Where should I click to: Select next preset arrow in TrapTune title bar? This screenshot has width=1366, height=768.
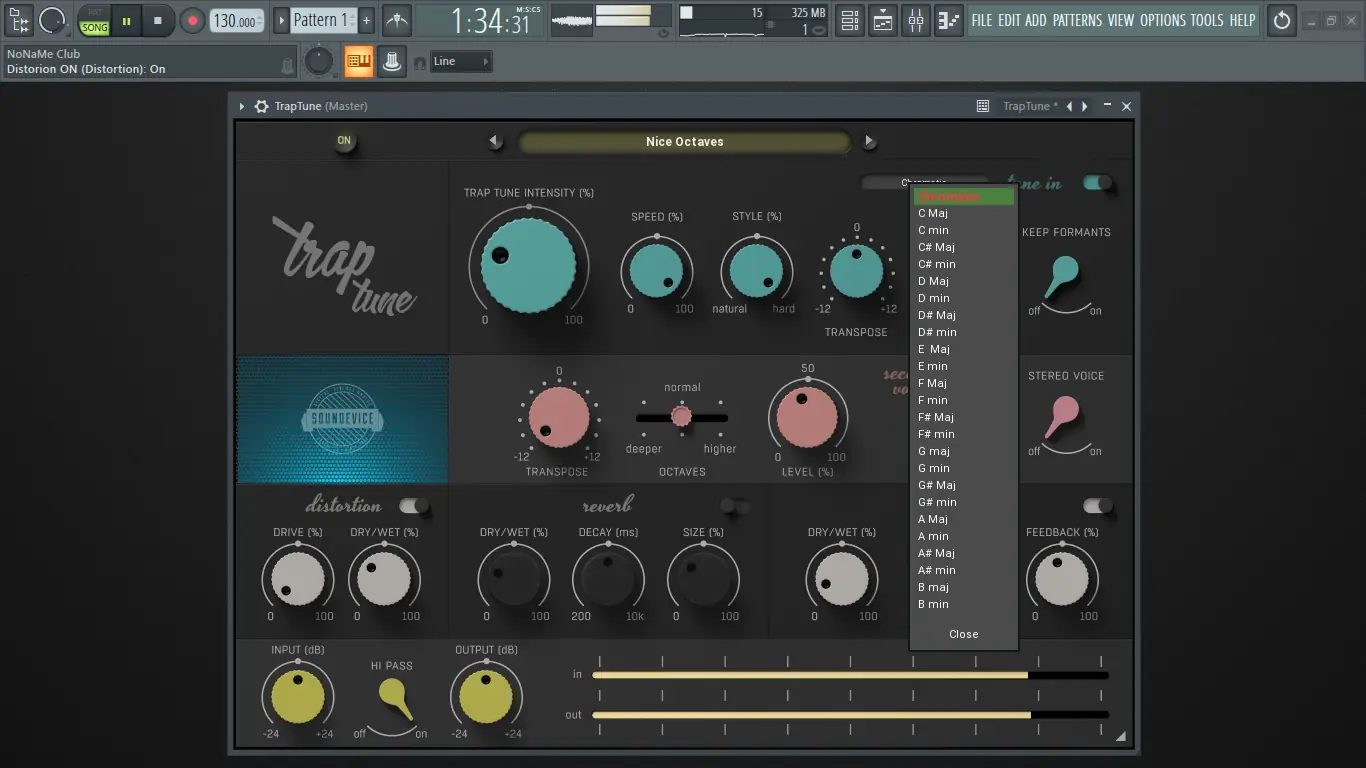click(x=1085, y=106)
